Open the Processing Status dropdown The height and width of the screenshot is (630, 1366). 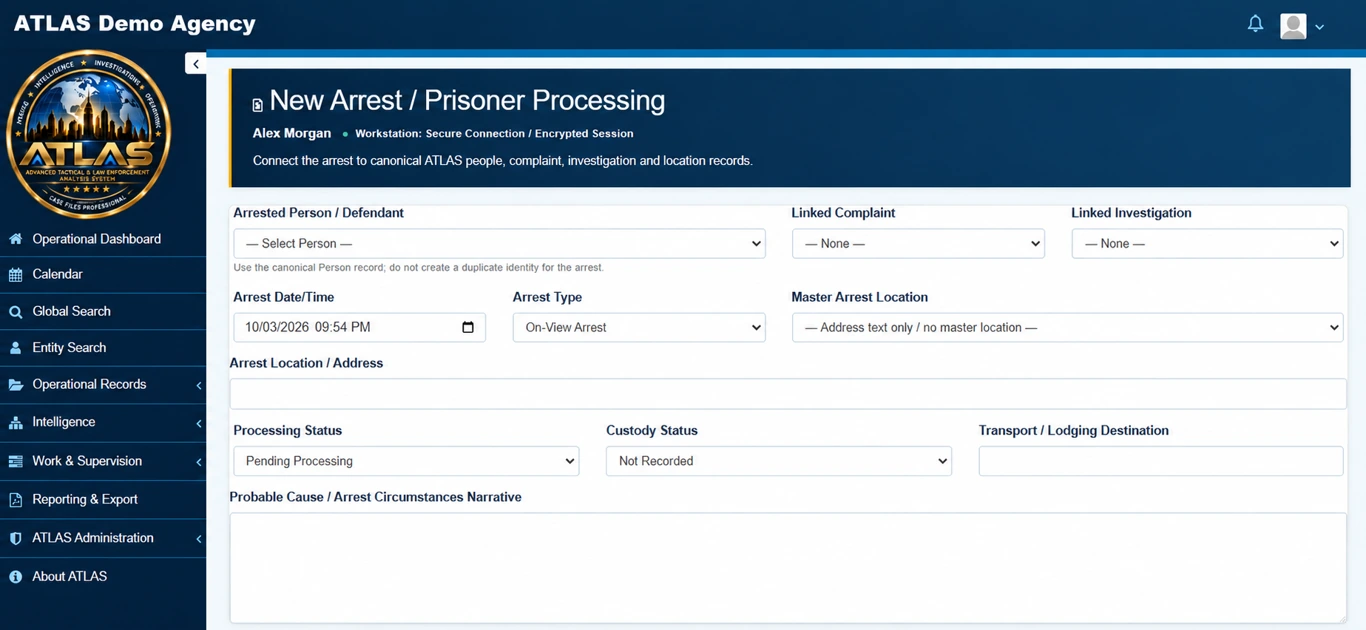(x=406, y=461)
